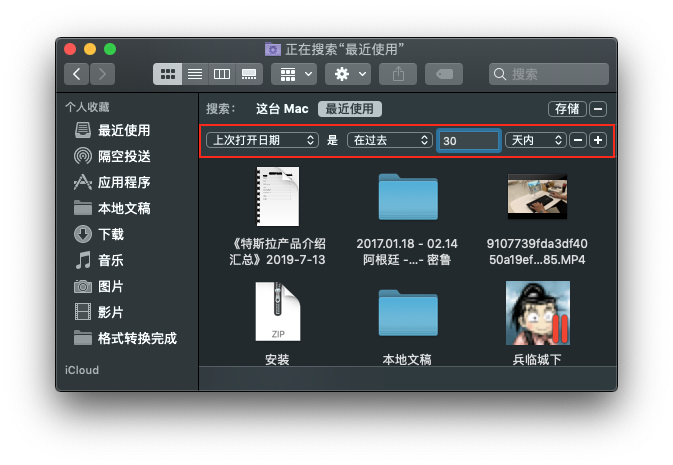Open 音乐 in the sidebar
The width and height of the screenshot is (673, 465).
click(x=100, y=260)
